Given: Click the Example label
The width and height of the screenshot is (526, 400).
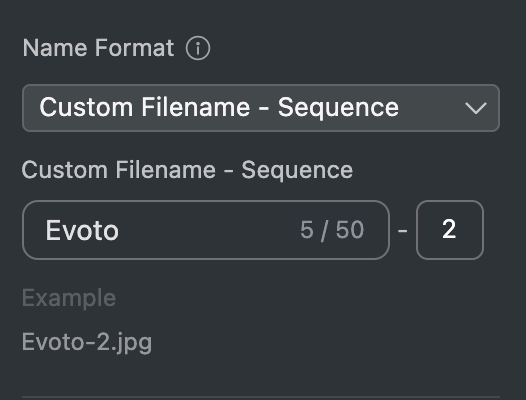Looking at the screenshot, I should coord(69,298).
